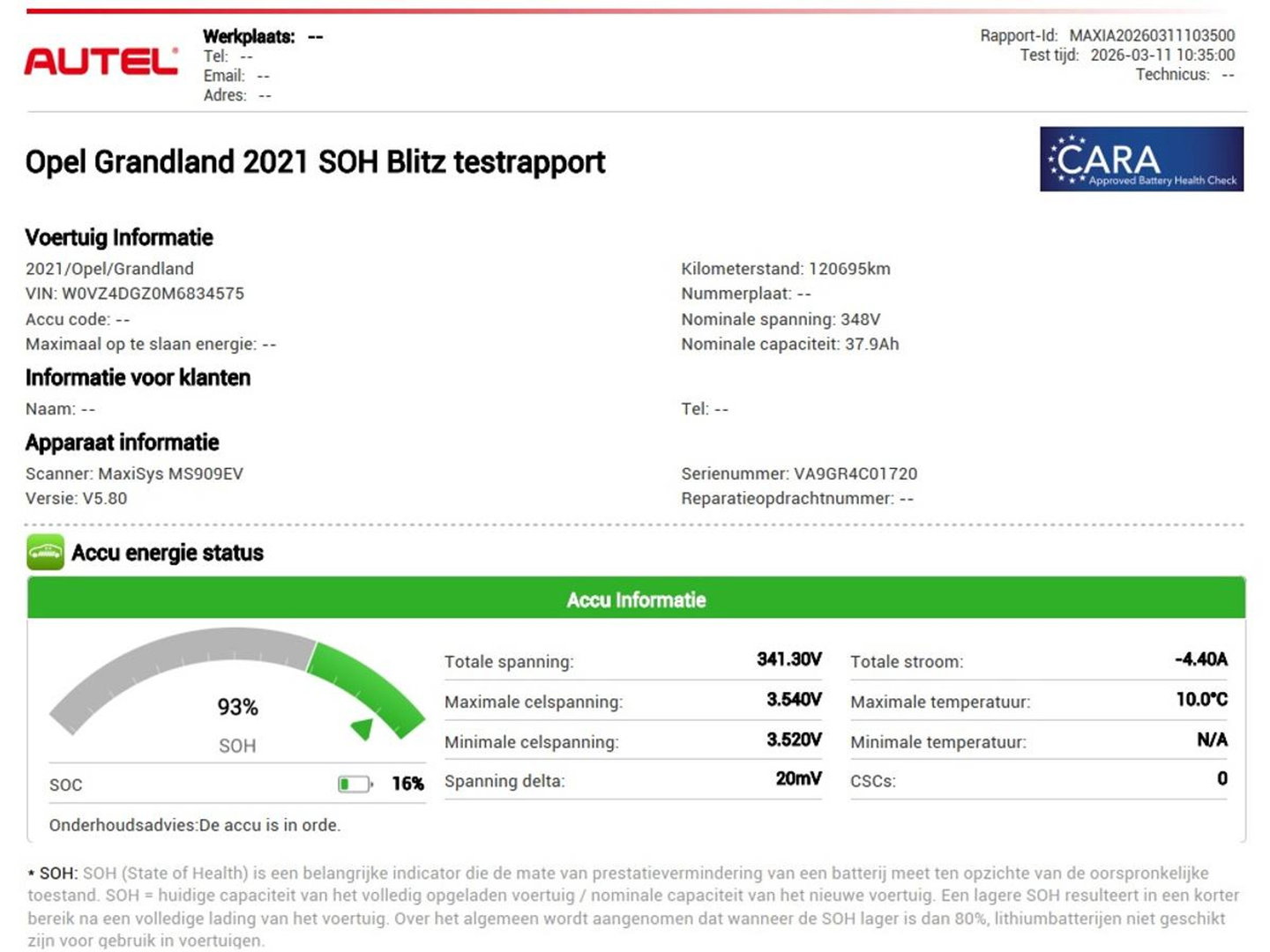Select the EU stars emblem inside the CARA badge
The height and width of the screenshot is (952, 1270).
(1067, 160)
